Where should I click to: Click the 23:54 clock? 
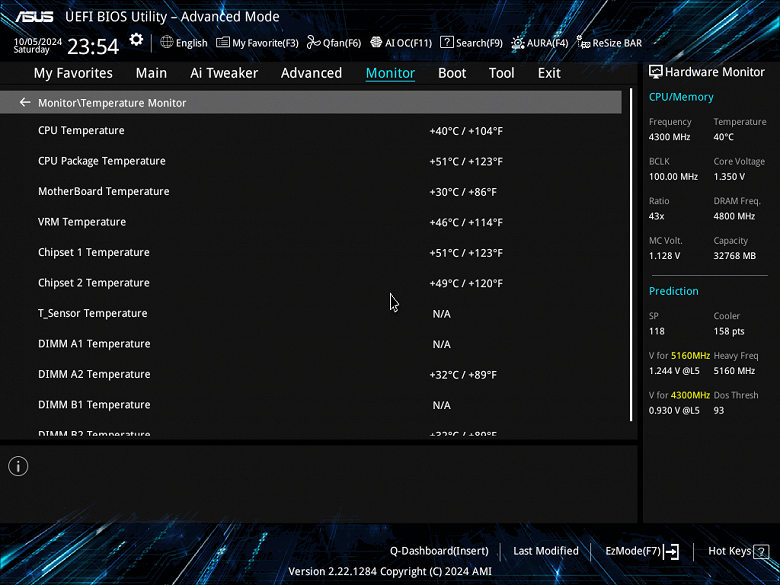pyautogui.click(x=93, y=47)
